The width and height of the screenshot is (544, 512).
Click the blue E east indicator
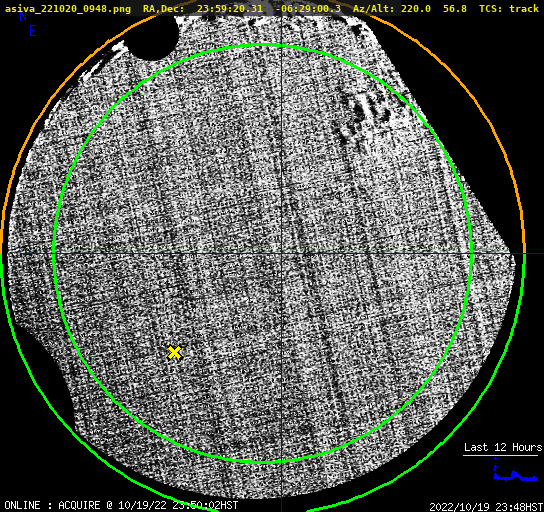pos(32,31)
